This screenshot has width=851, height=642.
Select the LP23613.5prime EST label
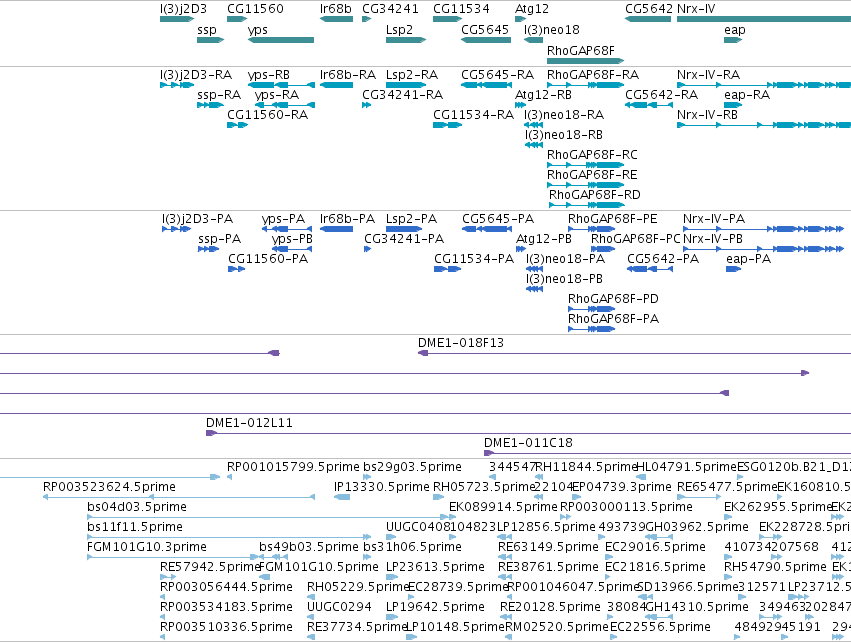[x=435, y=567]
